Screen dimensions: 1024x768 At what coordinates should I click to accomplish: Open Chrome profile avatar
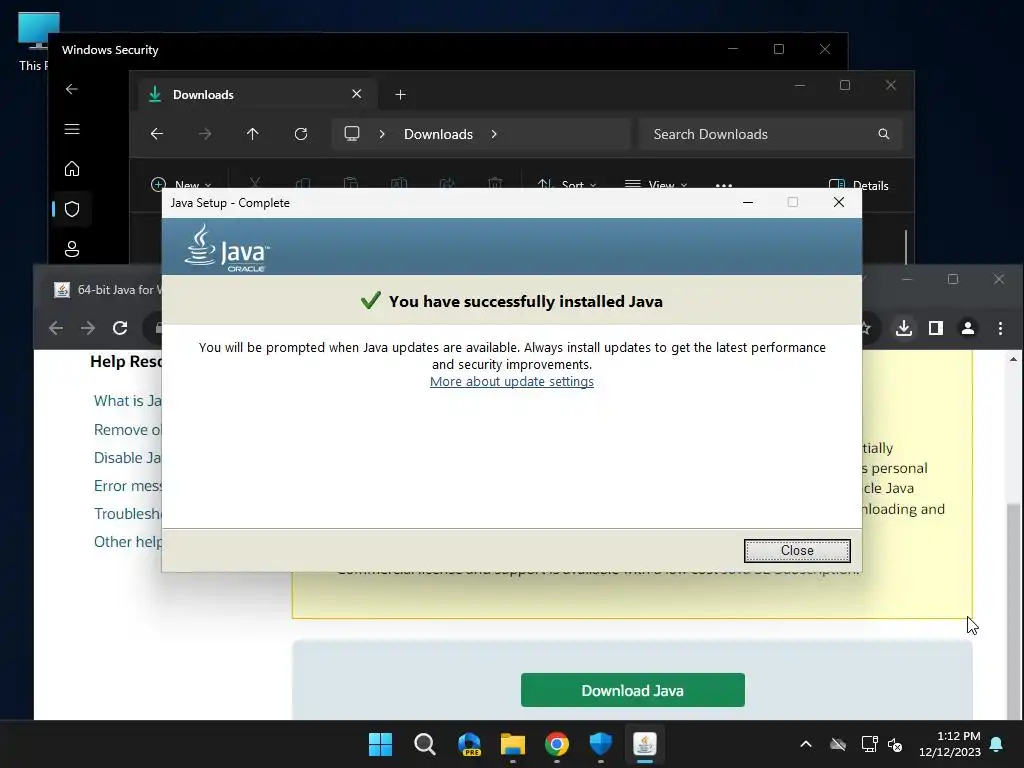tap(968, 328)
